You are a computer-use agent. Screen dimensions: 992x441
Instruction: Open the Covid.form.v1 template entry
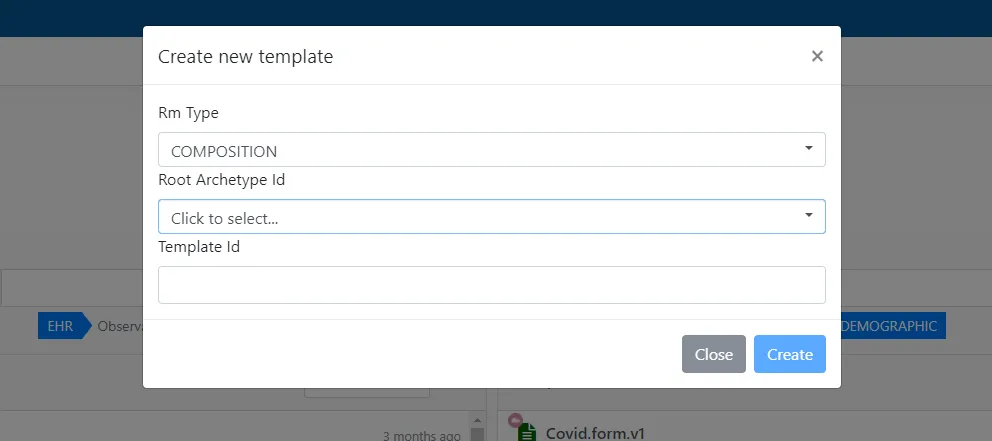595,433
